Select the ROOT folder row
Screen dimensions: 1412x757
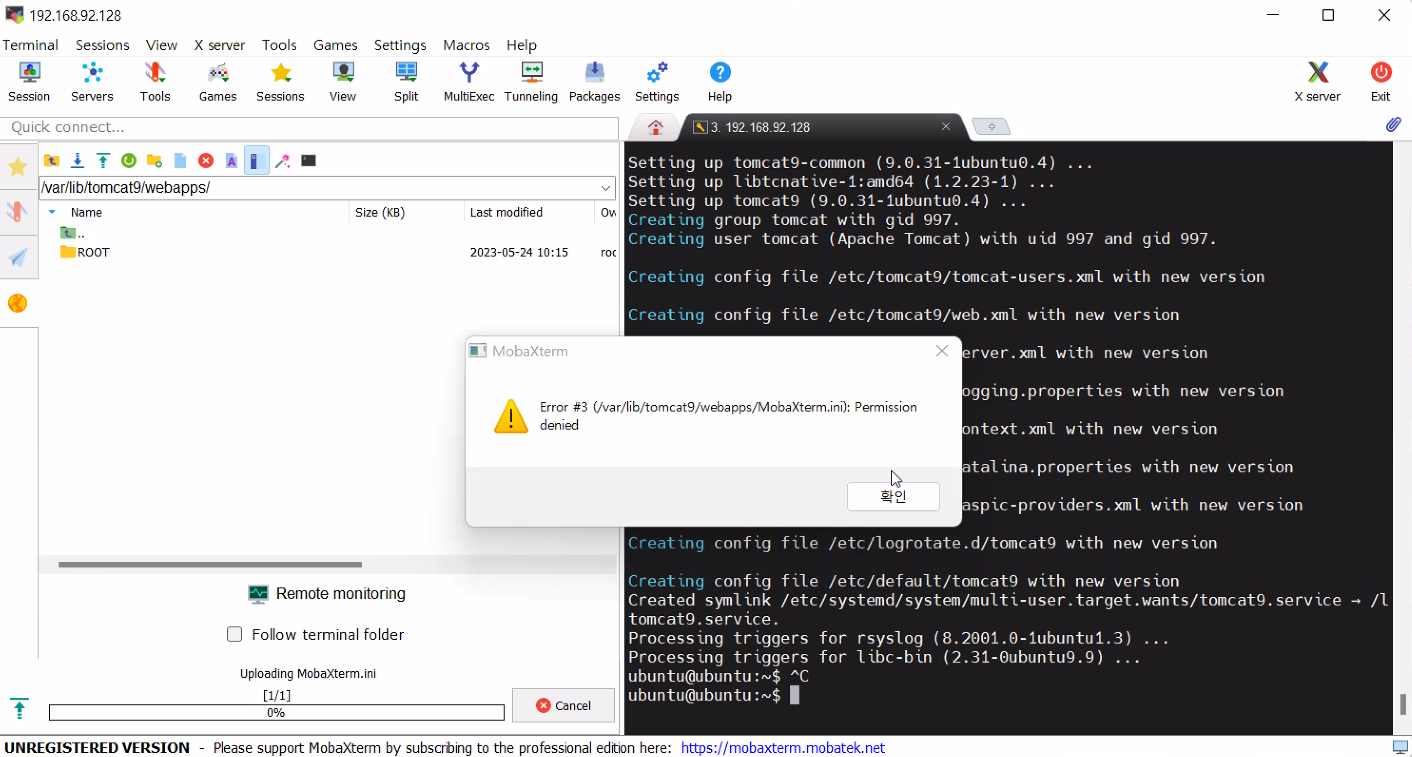coord(329,253)
